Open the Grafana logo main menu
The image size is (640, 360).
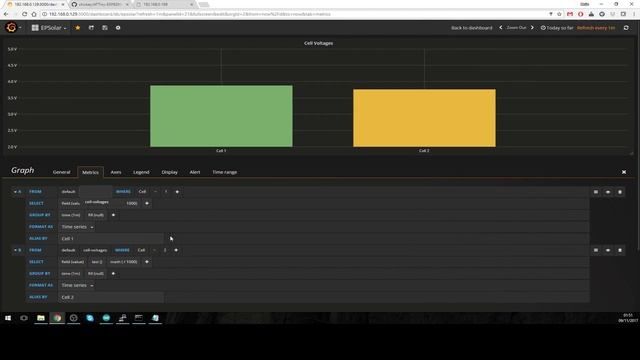pos(11,27)
